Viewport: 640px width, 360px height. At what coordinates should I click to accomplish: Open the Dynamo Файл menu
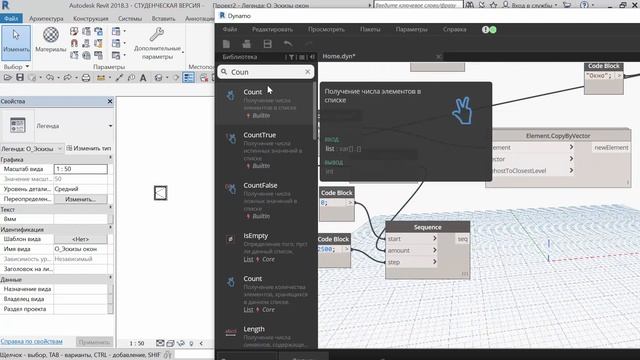click(230, 29)
